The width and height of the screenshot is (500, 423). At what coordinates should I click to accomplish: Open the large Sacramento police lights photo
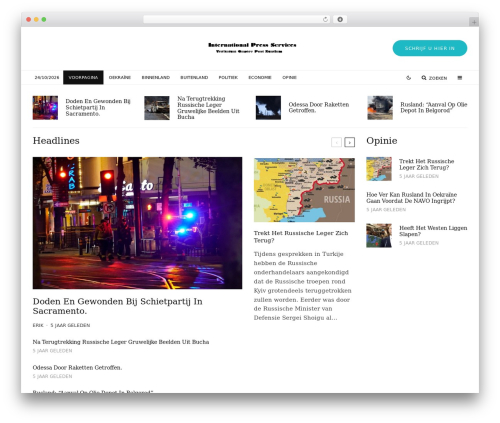pos(137,223)
